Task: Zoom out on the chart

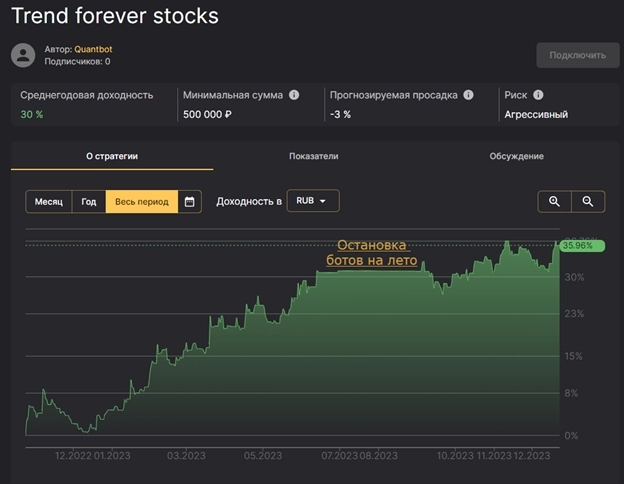Action: pos(588,202)
